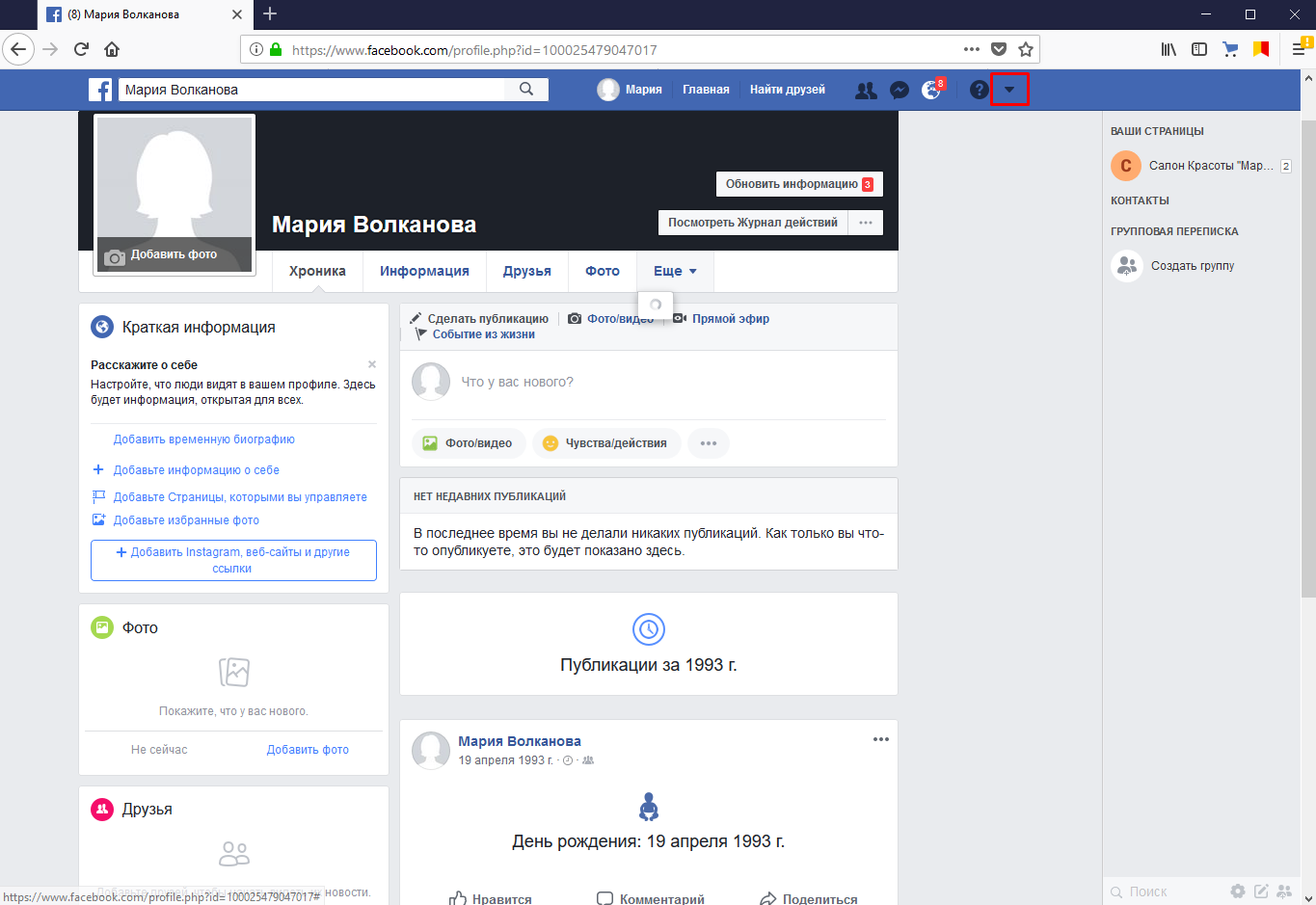Click Найти друзей in the top bar

[x=788, y=90]
